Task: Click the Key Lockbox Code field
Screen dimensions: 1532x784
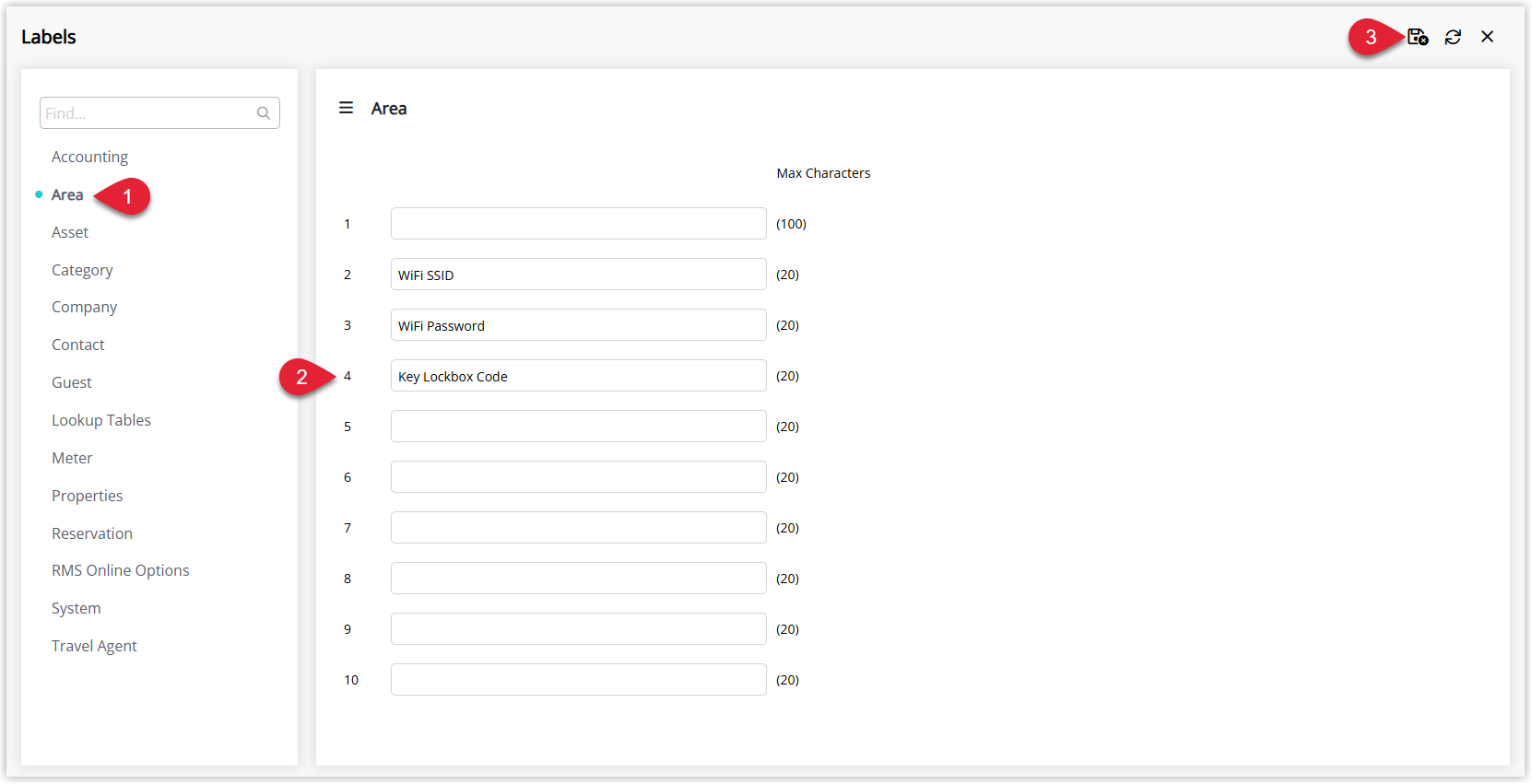Action: point(579,376)
